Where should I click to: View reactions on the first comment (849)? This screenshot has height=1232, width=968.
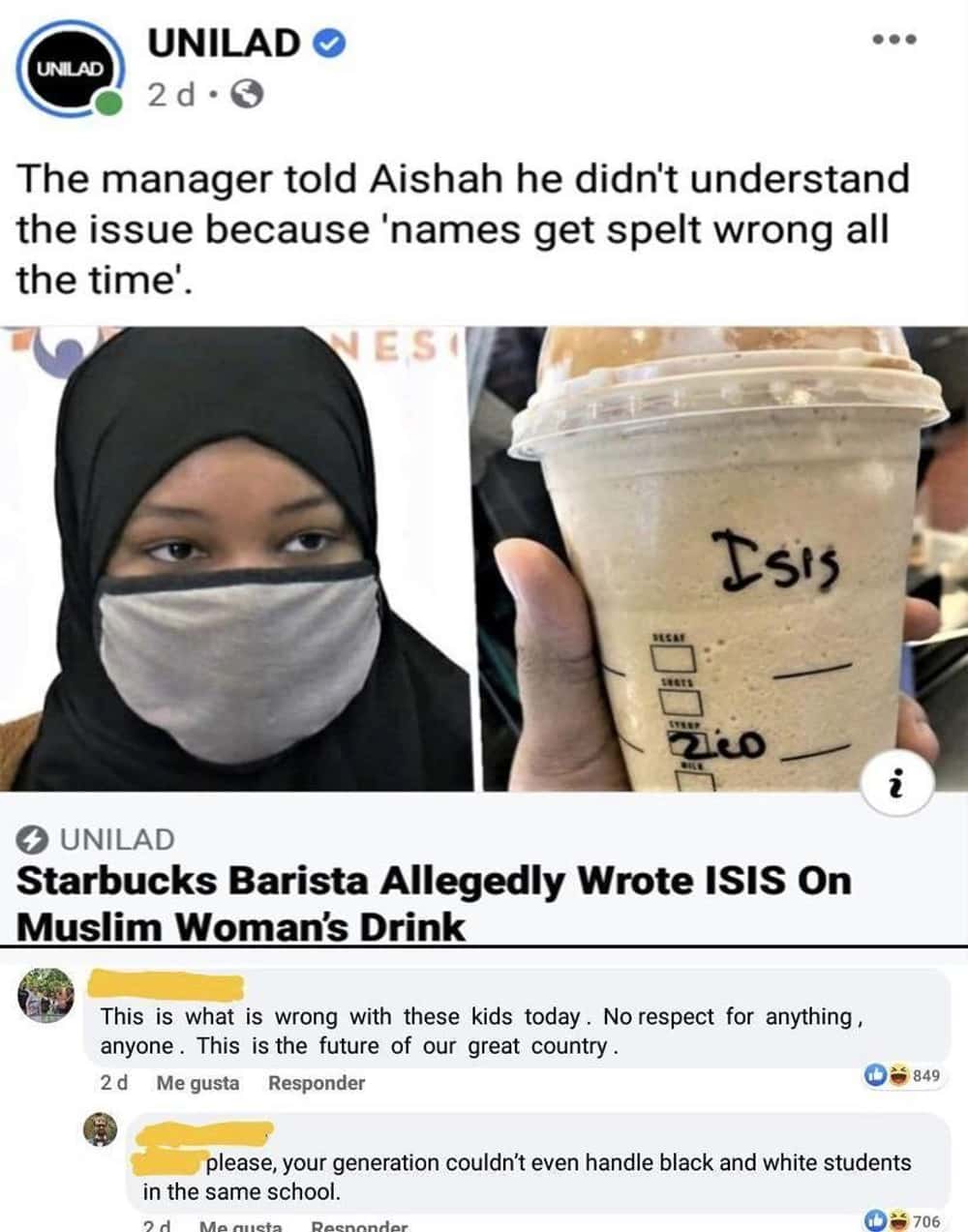tap(901, 1075)
